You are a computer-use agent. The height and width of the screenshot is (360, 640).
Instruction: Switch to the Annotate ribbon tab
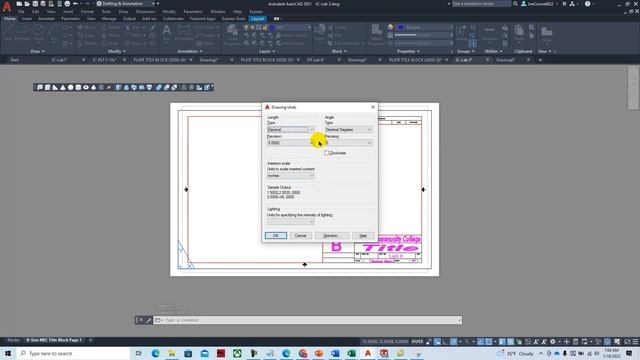click(47, 19)
